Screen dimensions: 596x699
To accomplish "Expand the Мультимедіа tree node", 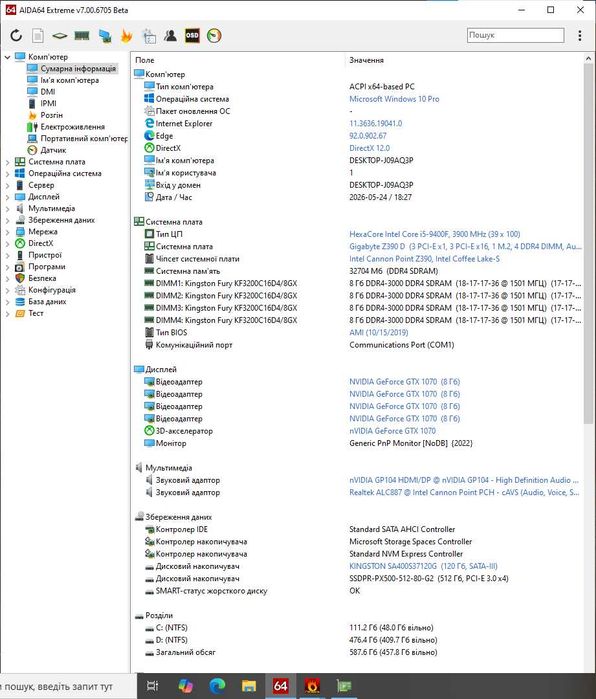I will click(8, 209).
